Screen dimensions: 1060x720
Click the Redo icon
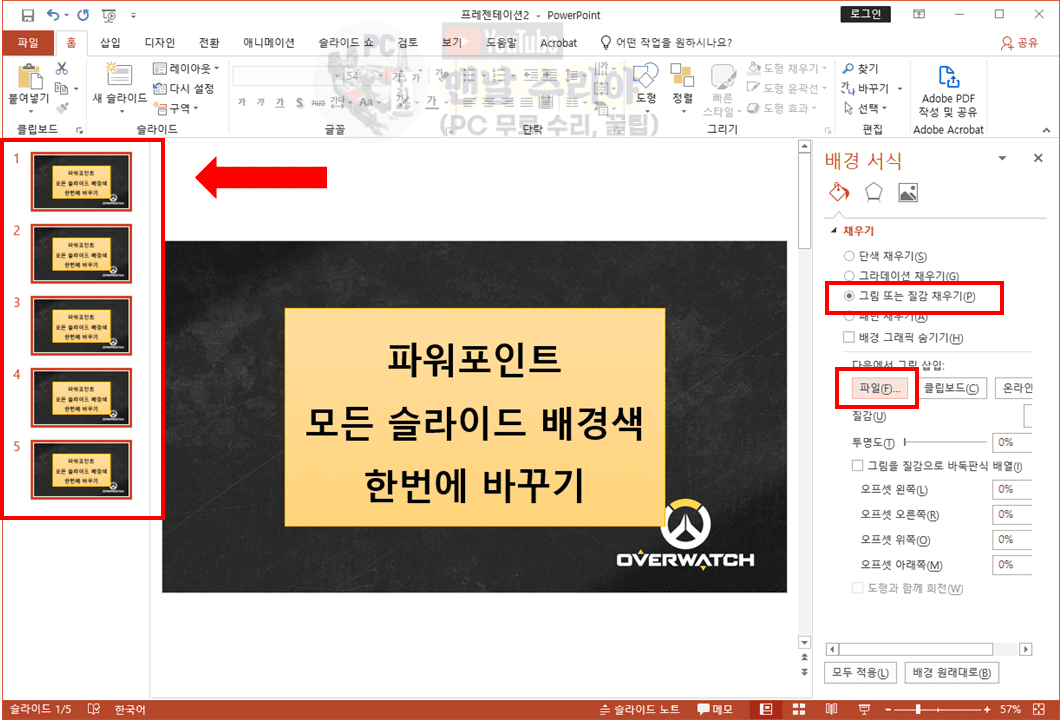82,15
